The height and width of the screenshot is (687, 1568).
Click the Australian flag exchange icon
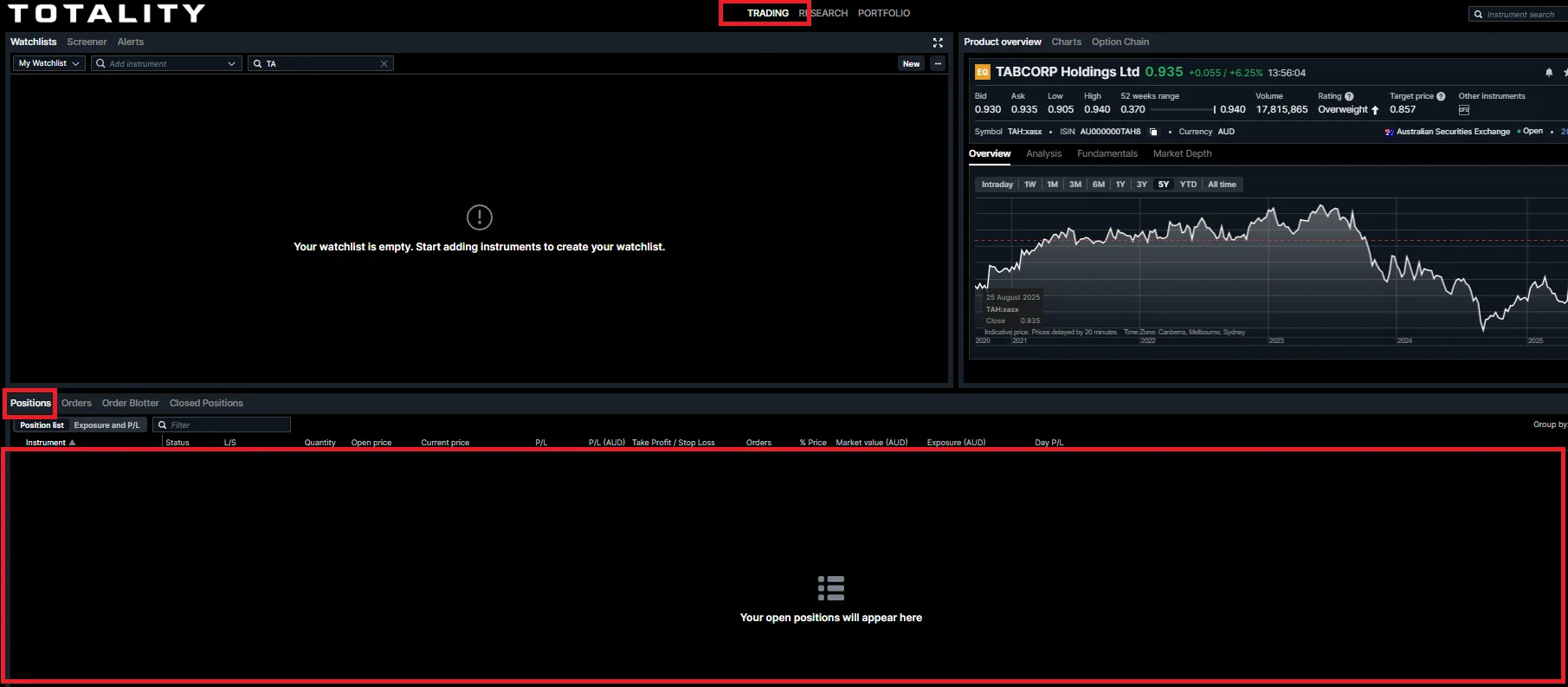pos(1389,132)
